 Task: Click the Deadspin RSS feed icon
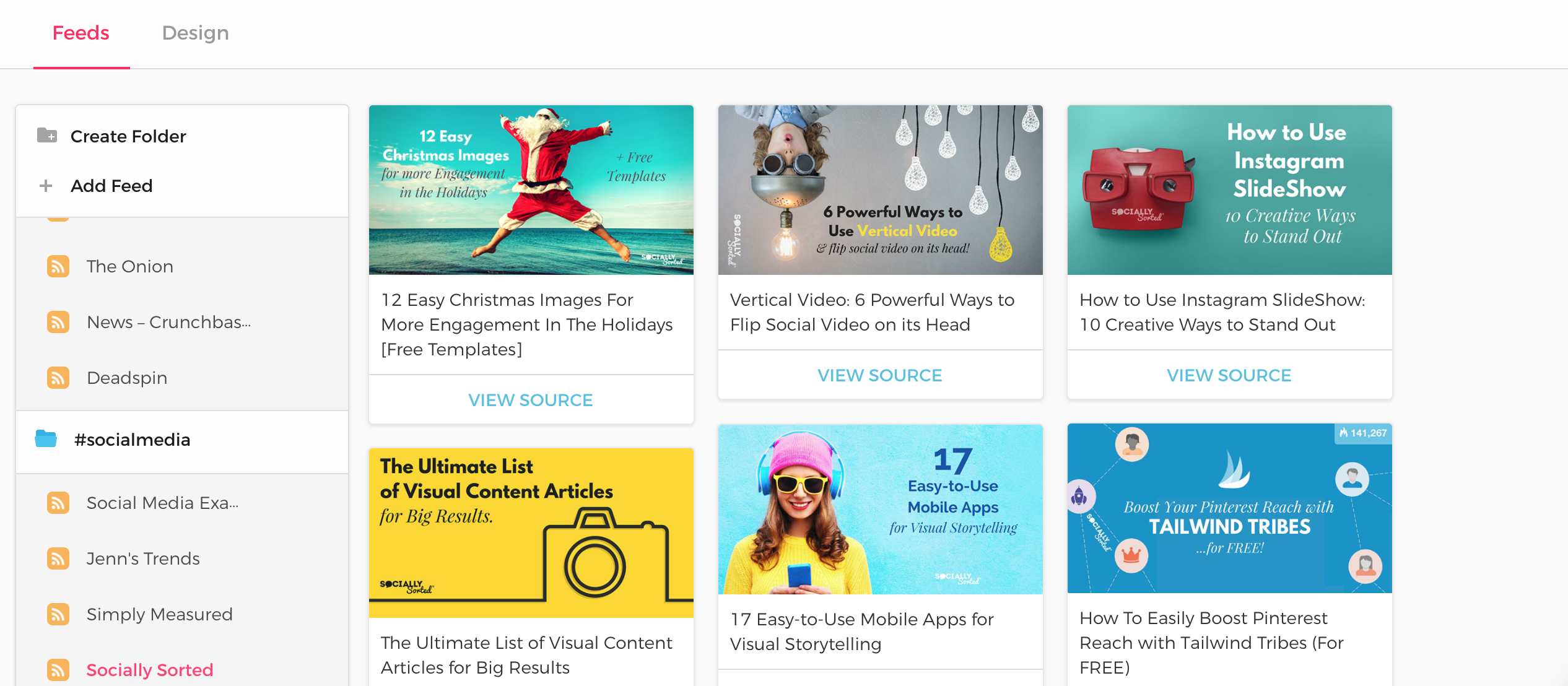pyautogui.click(x=58, y=378)
